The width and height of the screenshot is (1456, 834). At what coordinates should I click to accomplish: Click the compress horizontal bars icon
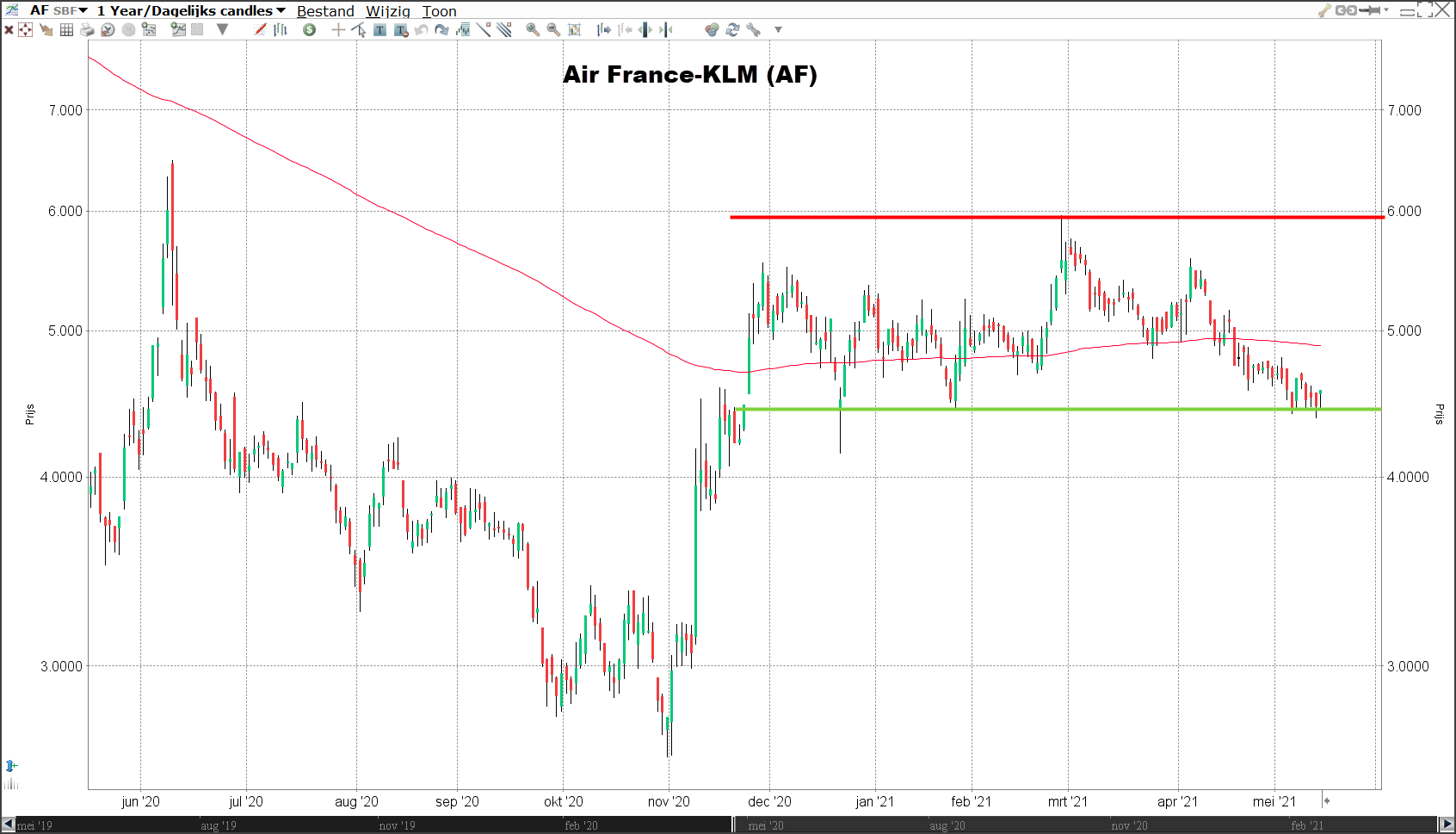coord(666,30)
